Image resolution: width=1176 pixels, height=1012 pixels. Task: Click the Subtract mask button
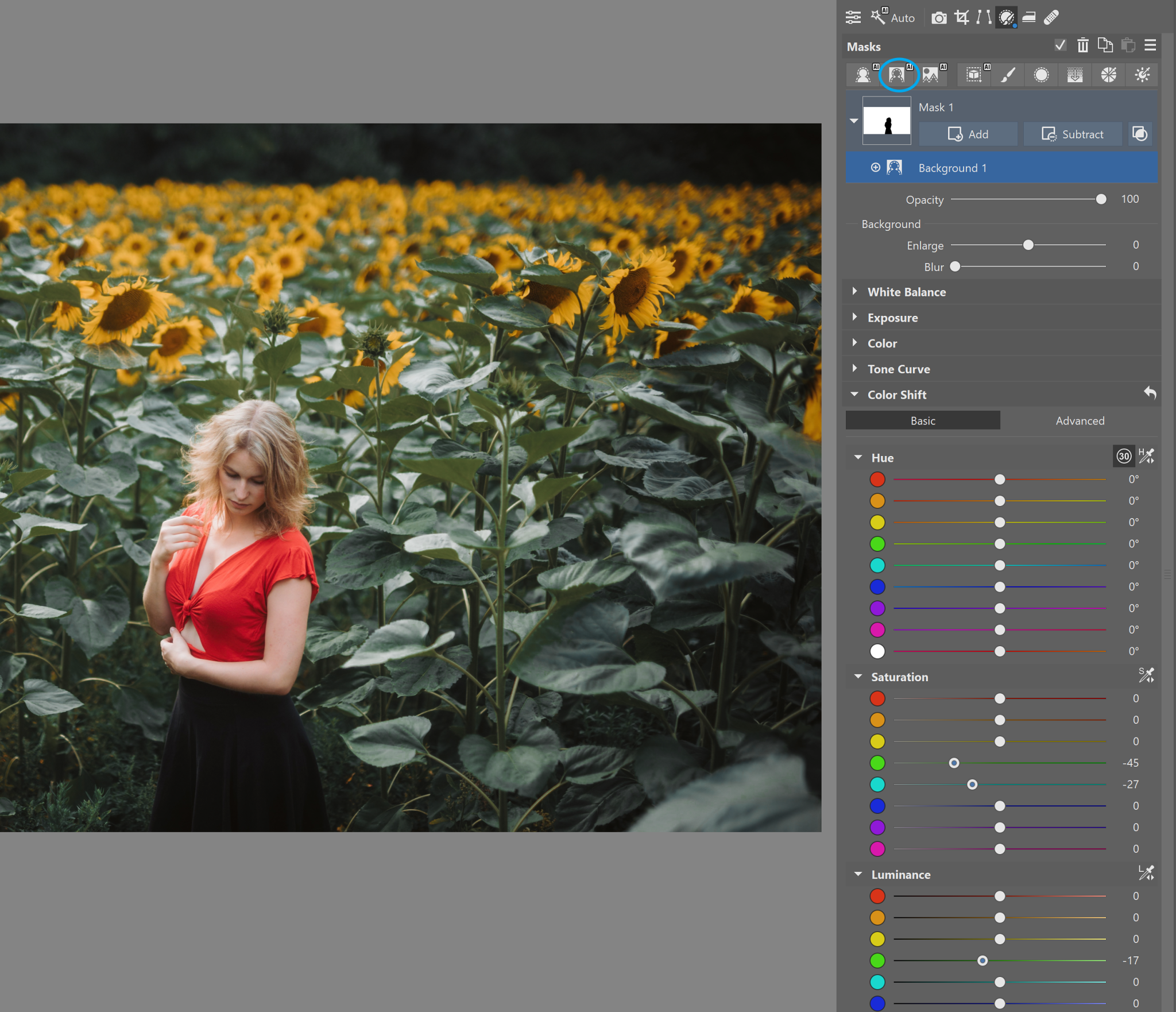click(x=1072, y=134)
